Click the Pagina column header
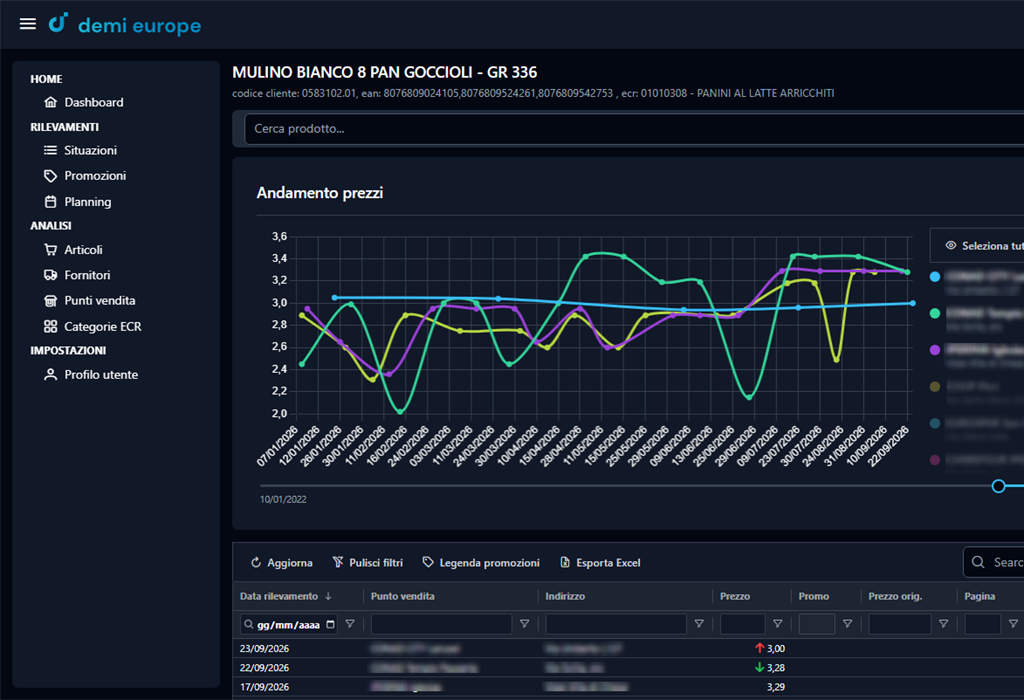This screenshot has height=700, width=1024. [980, 596]
